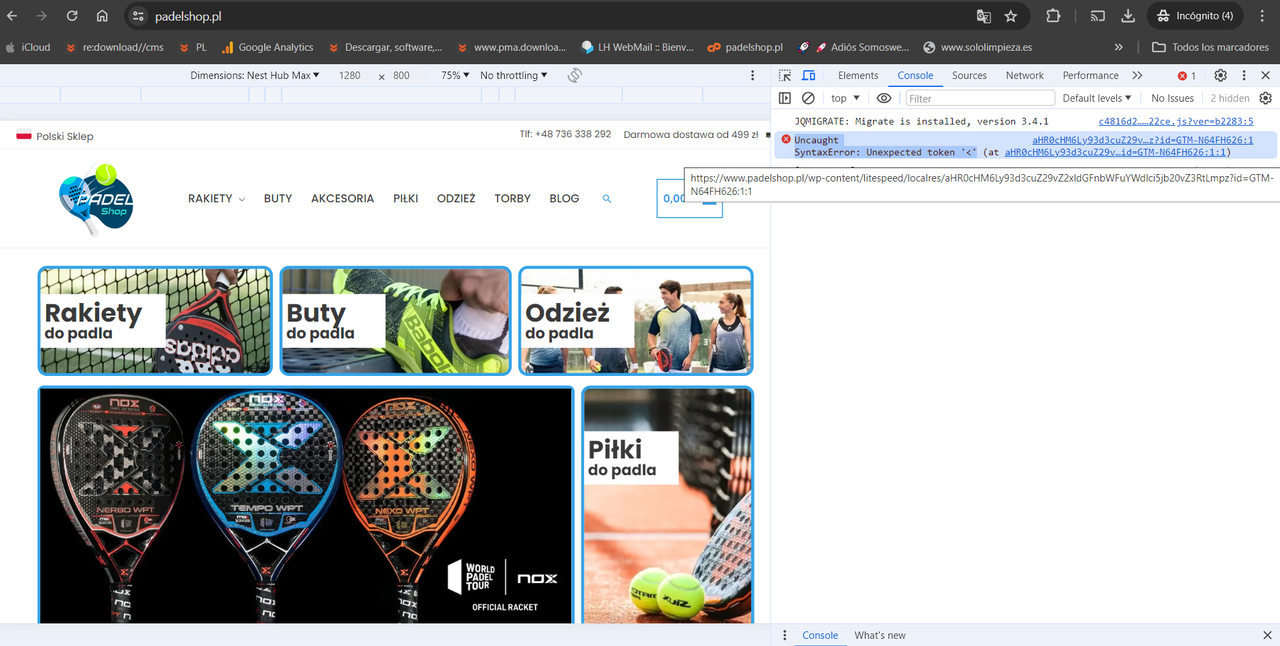Click the red error count badge
This screenshot has height=646, width=1280.
pos(1187,75)
